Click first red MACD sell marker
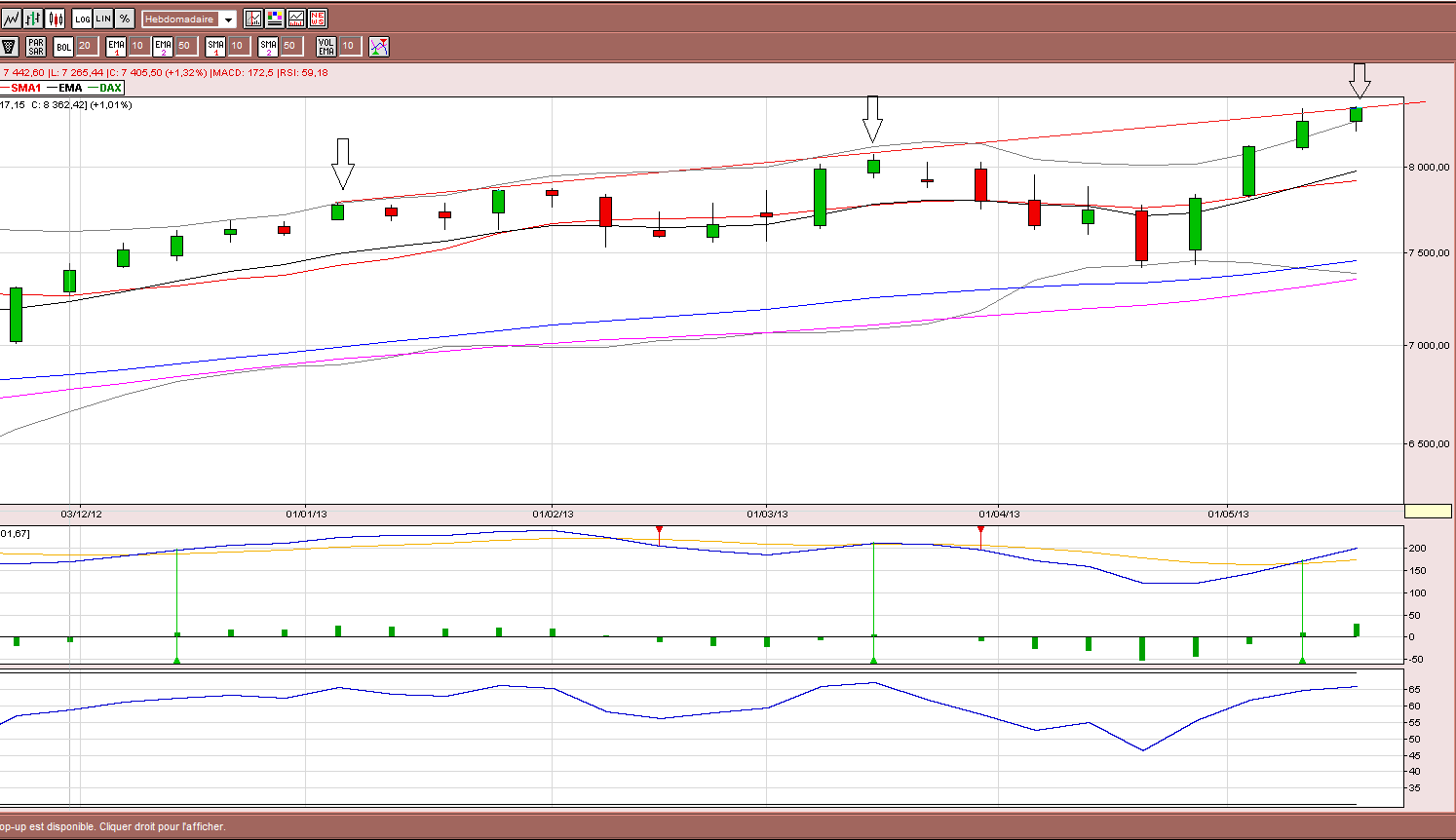 pos(660,529)
